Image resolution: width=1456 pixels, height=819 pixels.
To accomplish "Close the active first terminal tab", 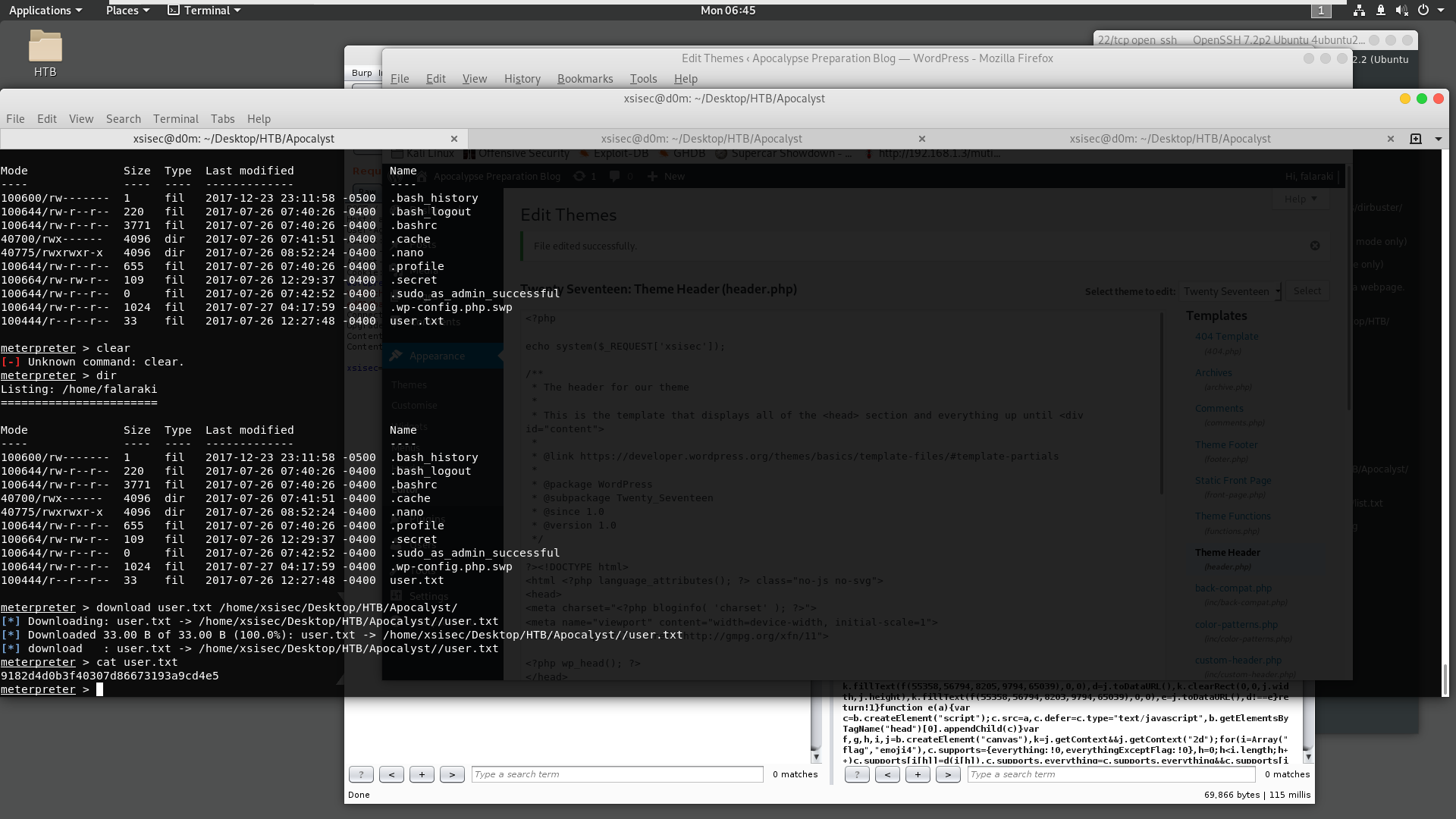I will tap(454, 139).
